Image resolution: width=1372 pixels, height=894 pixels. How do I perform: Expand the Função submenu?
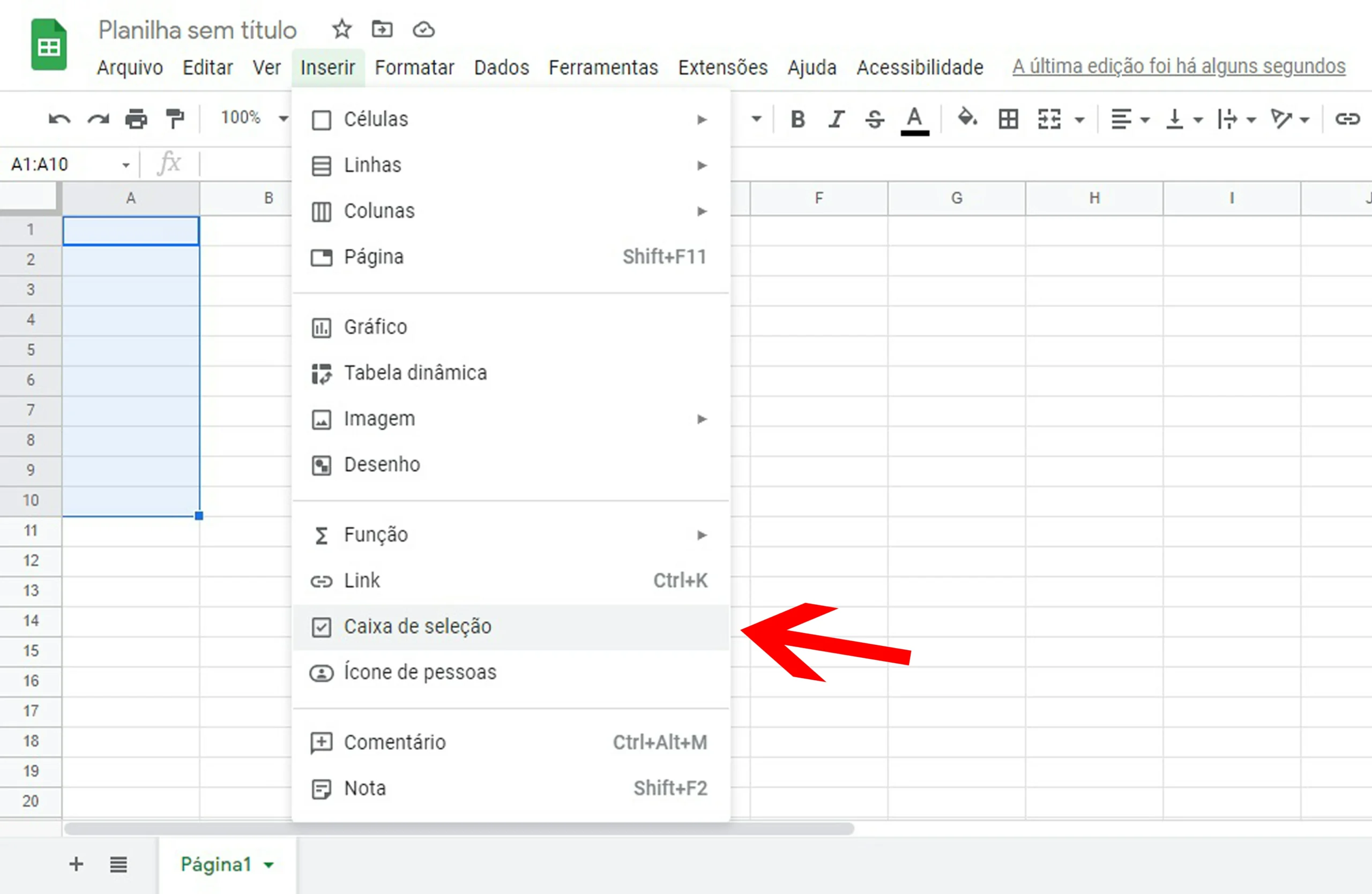pyautogui.click(x=511, y=535)
